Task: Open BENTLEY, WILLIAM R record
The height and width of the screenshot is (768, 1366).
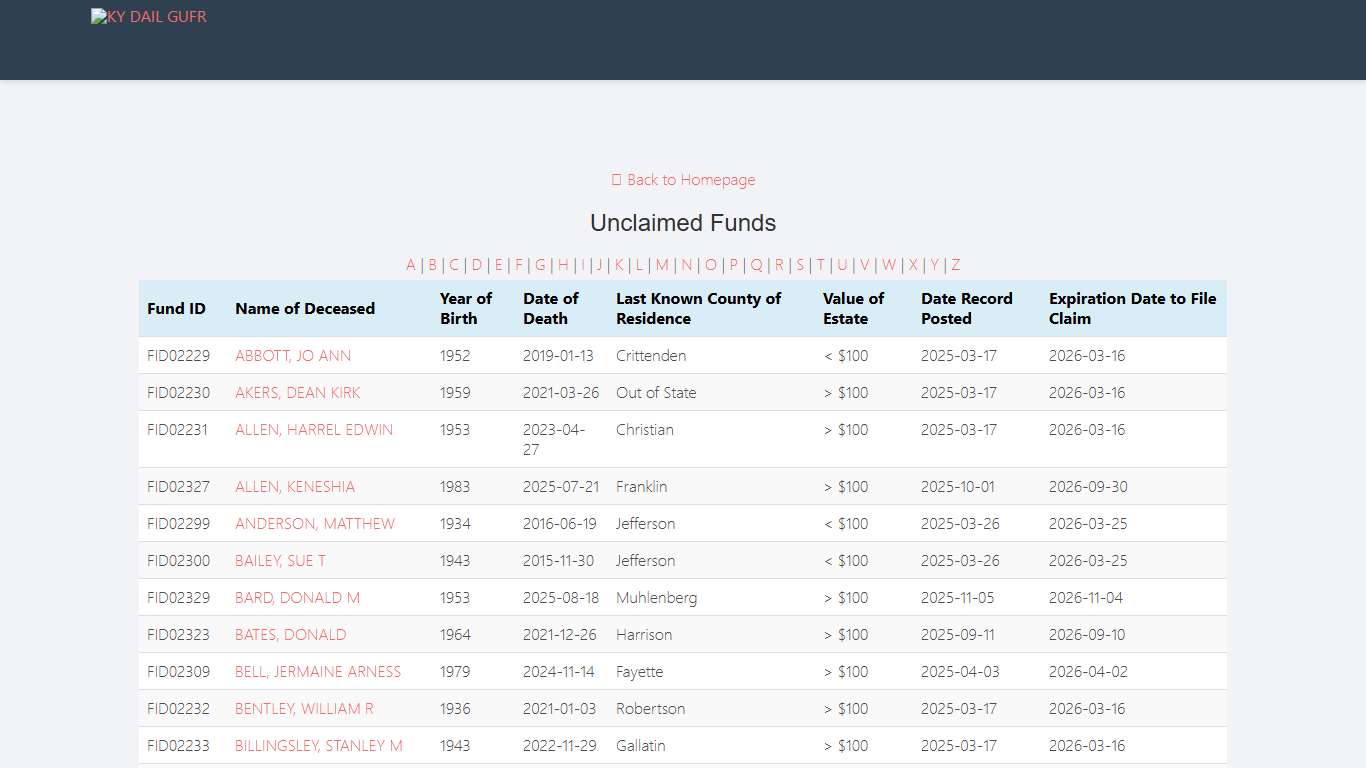Action: pos(304,709)
